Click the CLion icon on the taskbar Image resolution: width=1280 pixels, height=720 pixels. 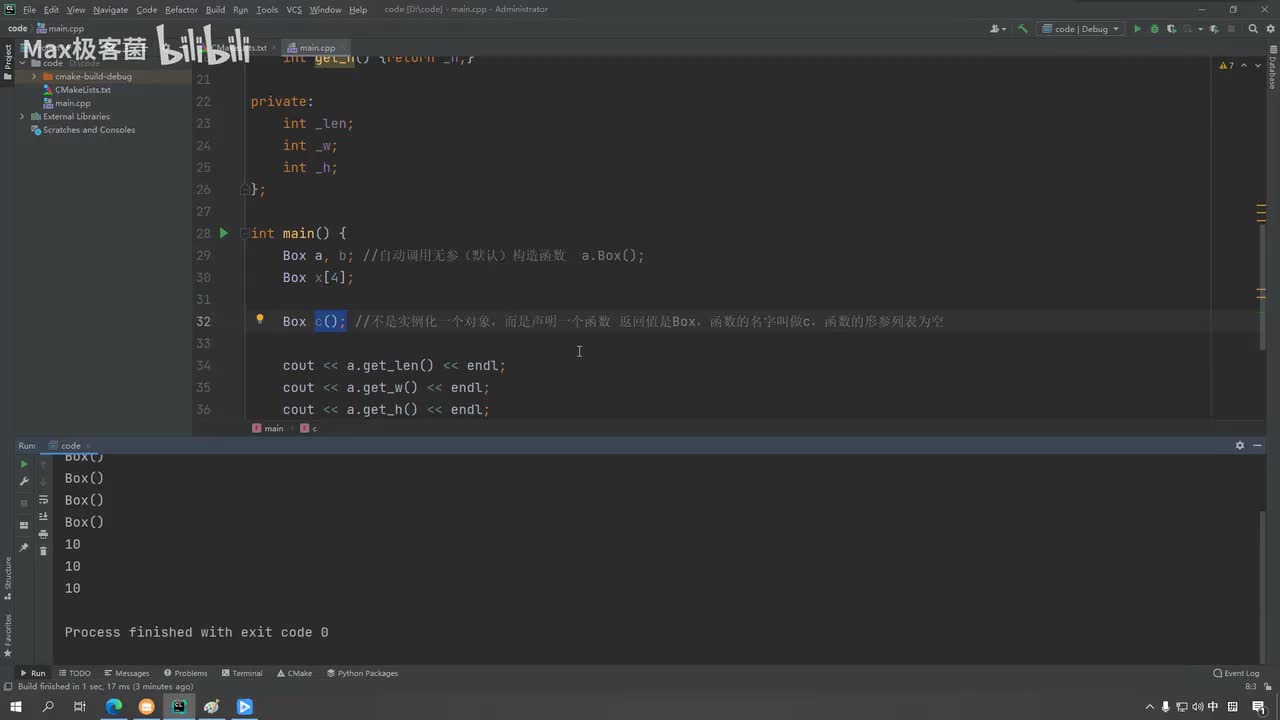[179, 707]
